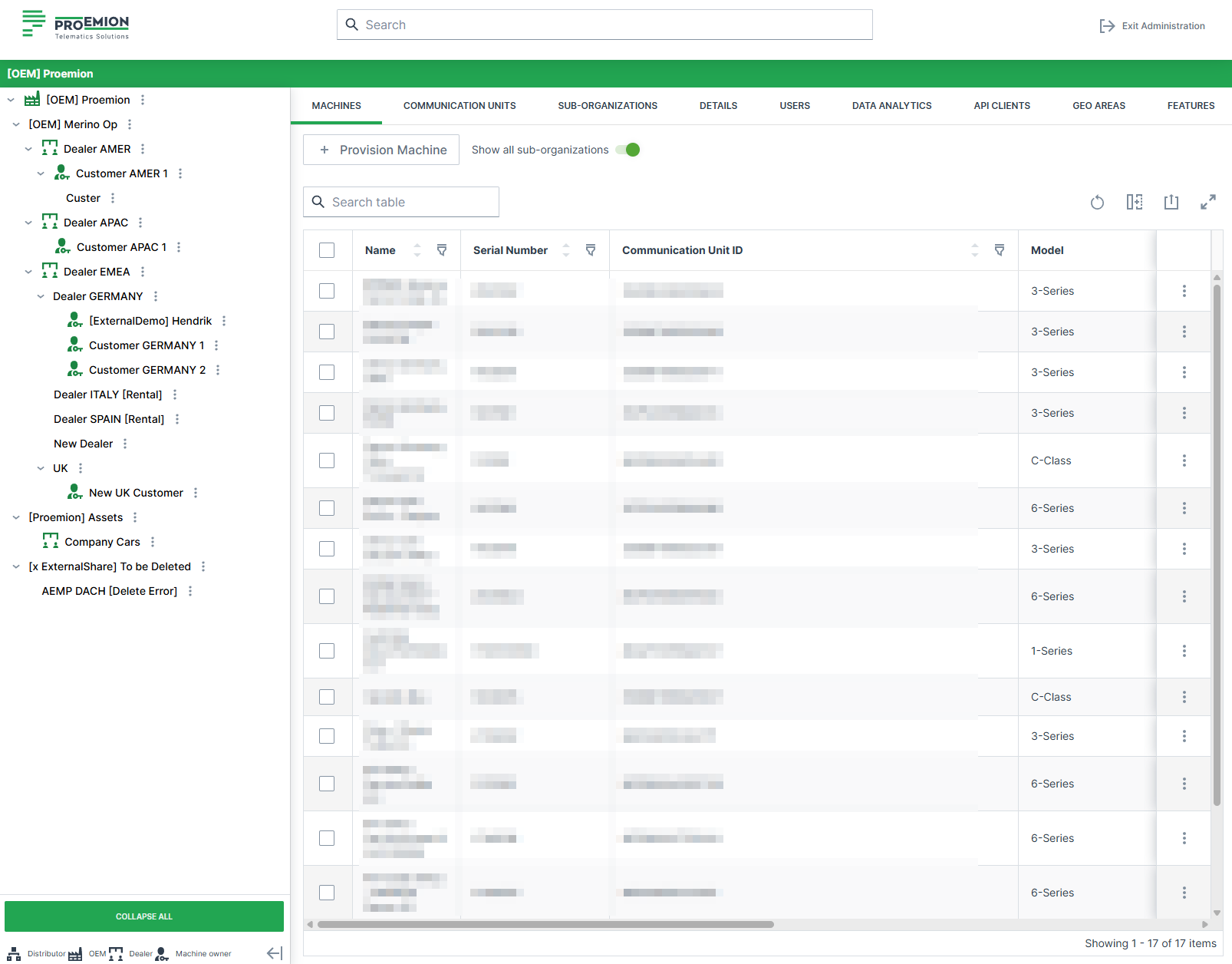Click the table refresh icon
Viewport: 1232px width, 964px height.
coord(1097,202)
